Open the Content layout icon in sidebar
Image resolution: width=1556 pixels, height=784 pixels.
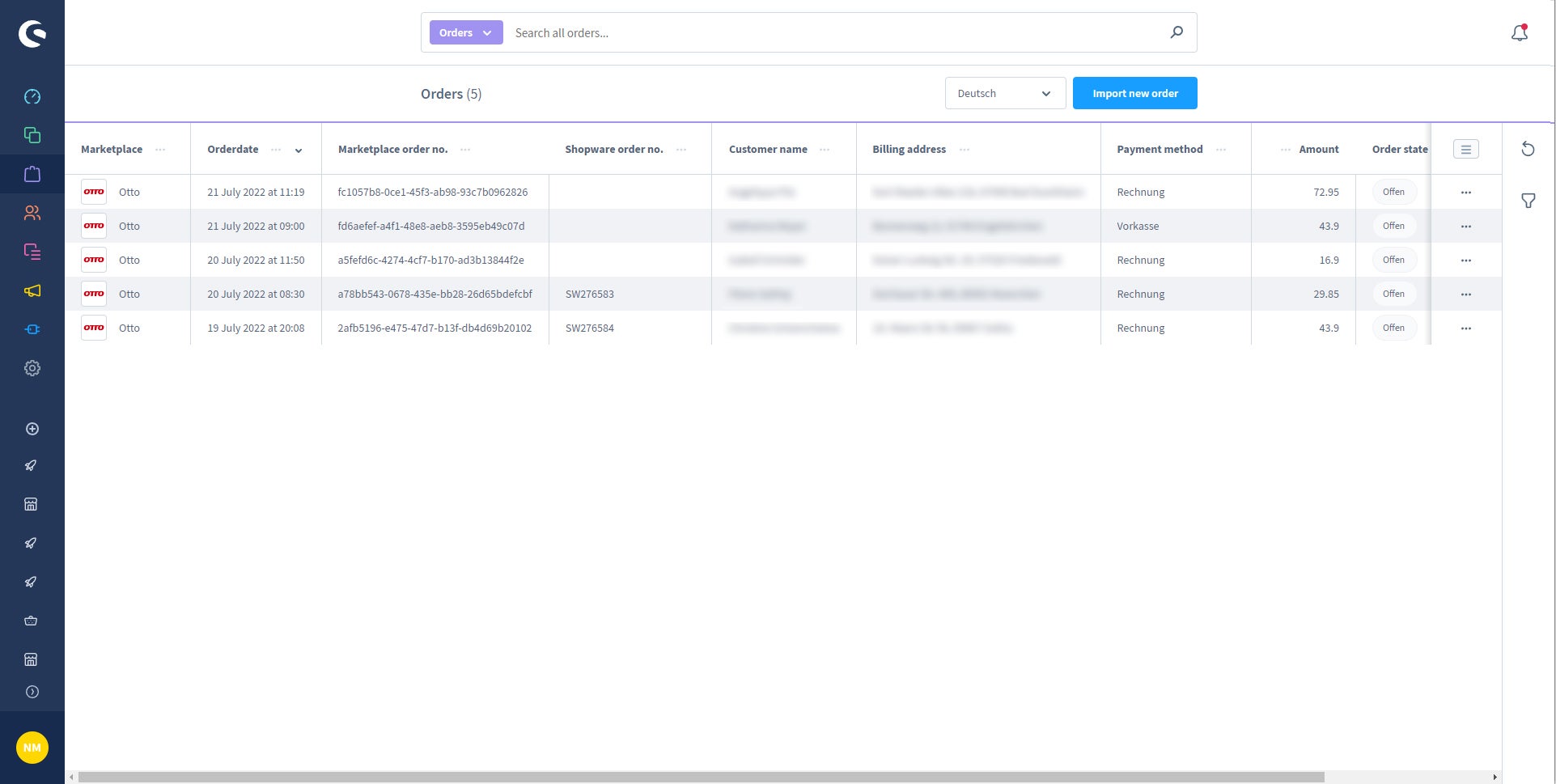[x=32, y=252]
